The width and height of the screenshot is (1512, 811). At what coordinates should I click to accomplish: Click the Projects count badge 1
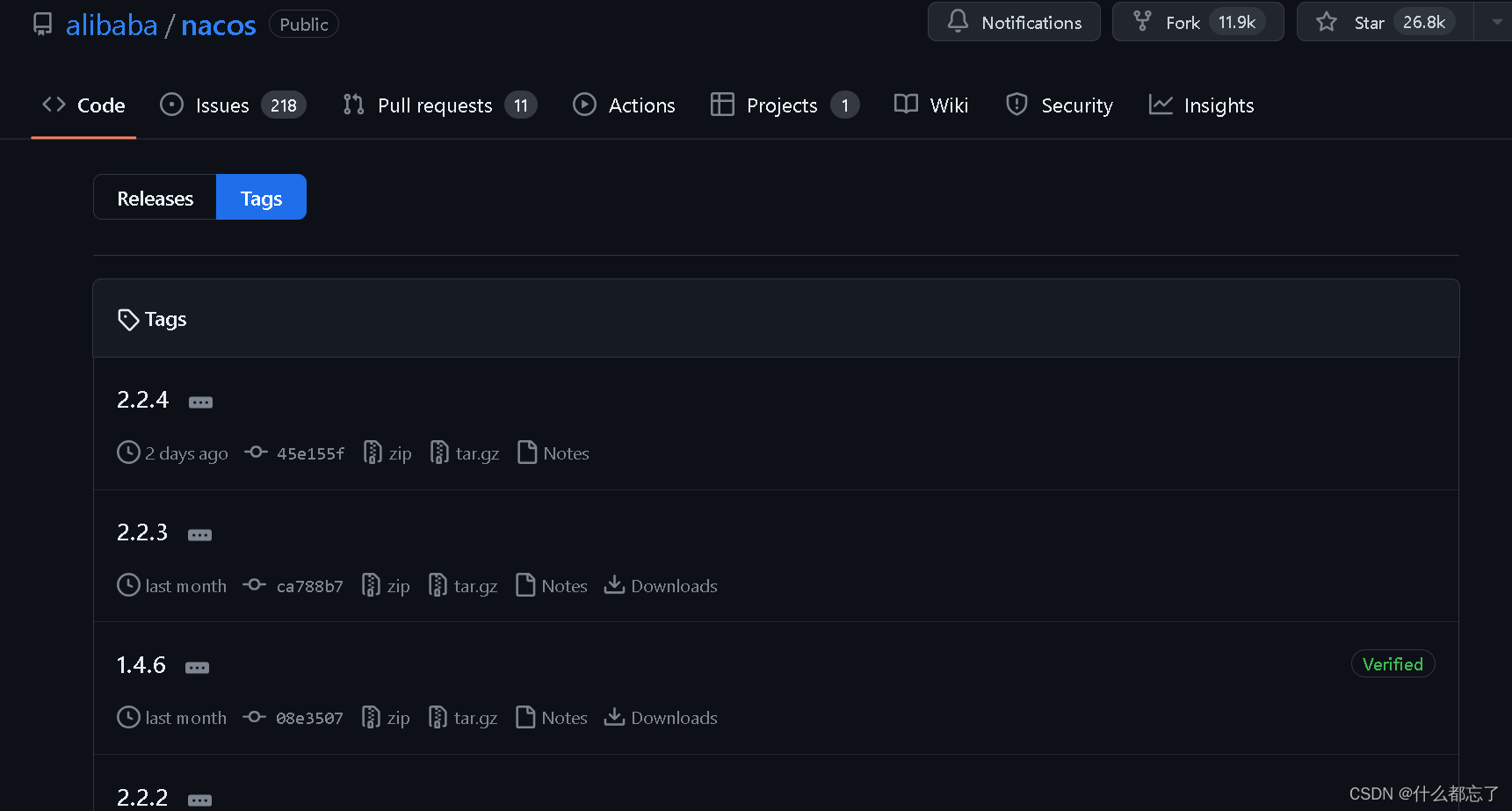pyautogui.click(x=845, y=105)
